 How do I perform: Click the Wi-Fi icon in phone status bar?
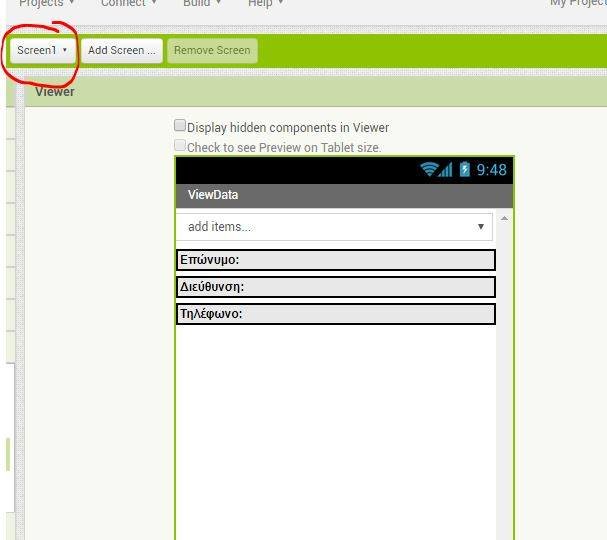point(429,169)
